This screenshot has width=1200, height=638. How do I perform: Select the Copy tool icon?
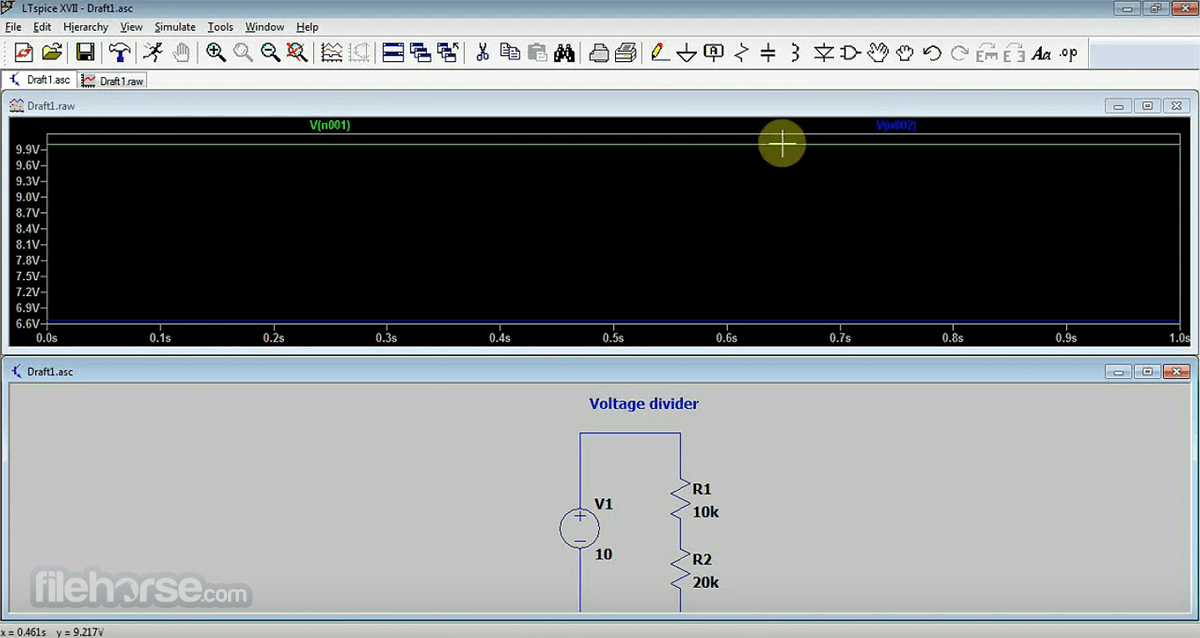(510, 53)
